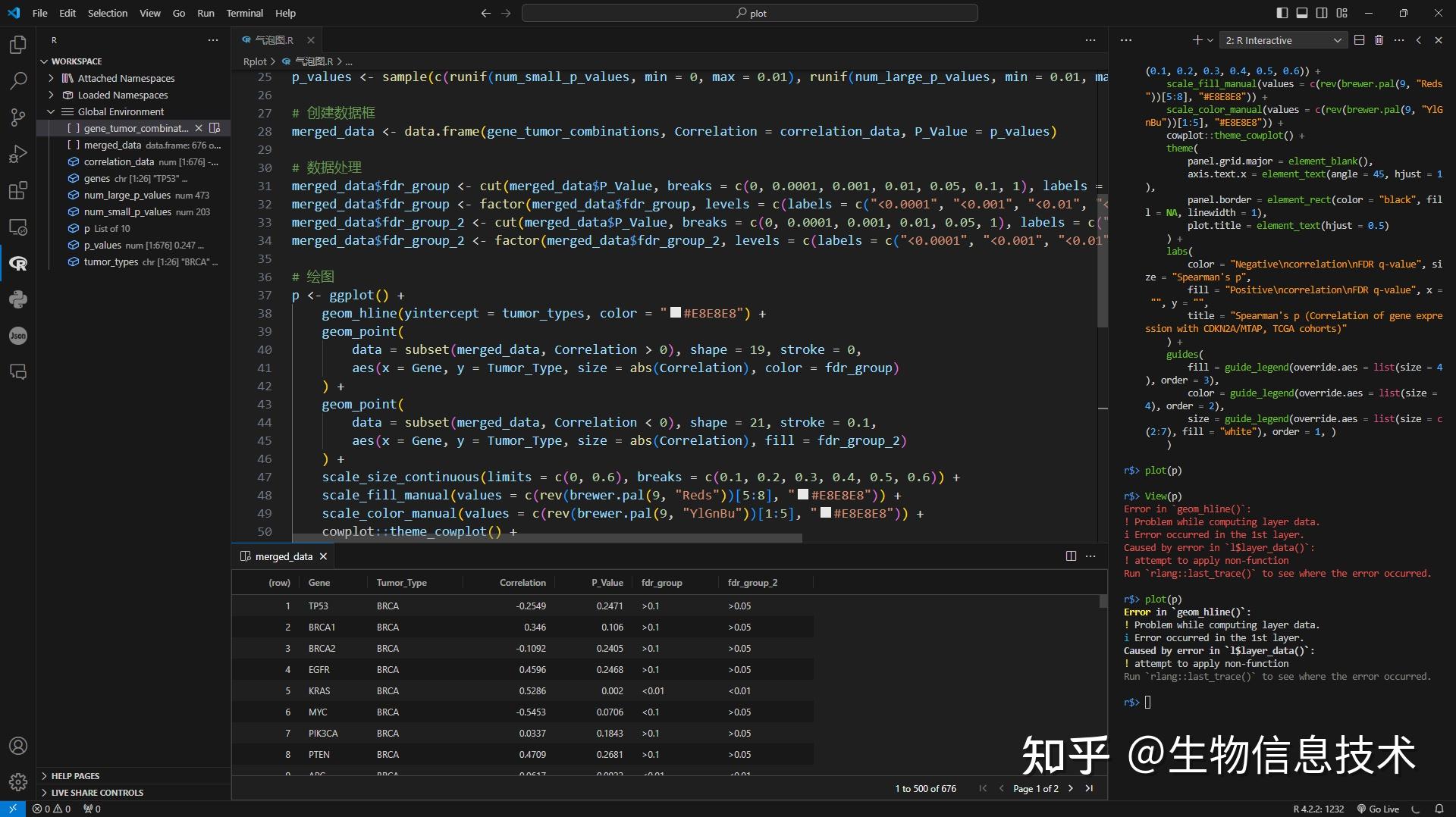This screenshot has height=817, width=1456.
Task: Select the JSON icon in the sidebar
Action: (x=18, y=336)
